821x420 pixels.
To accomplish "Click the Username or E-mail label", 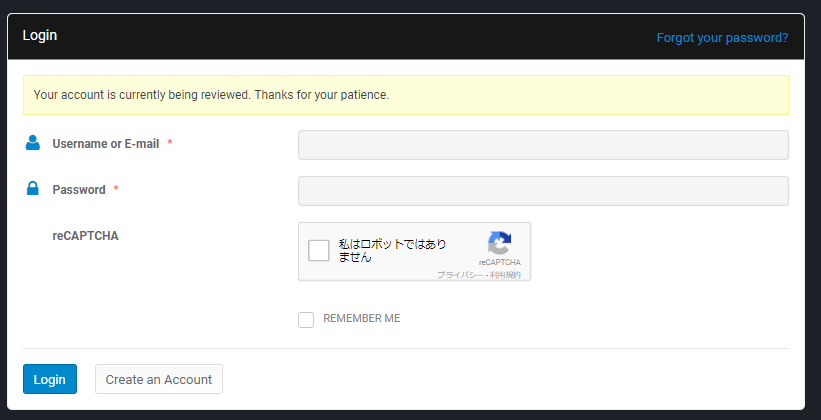I will (x=106, y=144).
